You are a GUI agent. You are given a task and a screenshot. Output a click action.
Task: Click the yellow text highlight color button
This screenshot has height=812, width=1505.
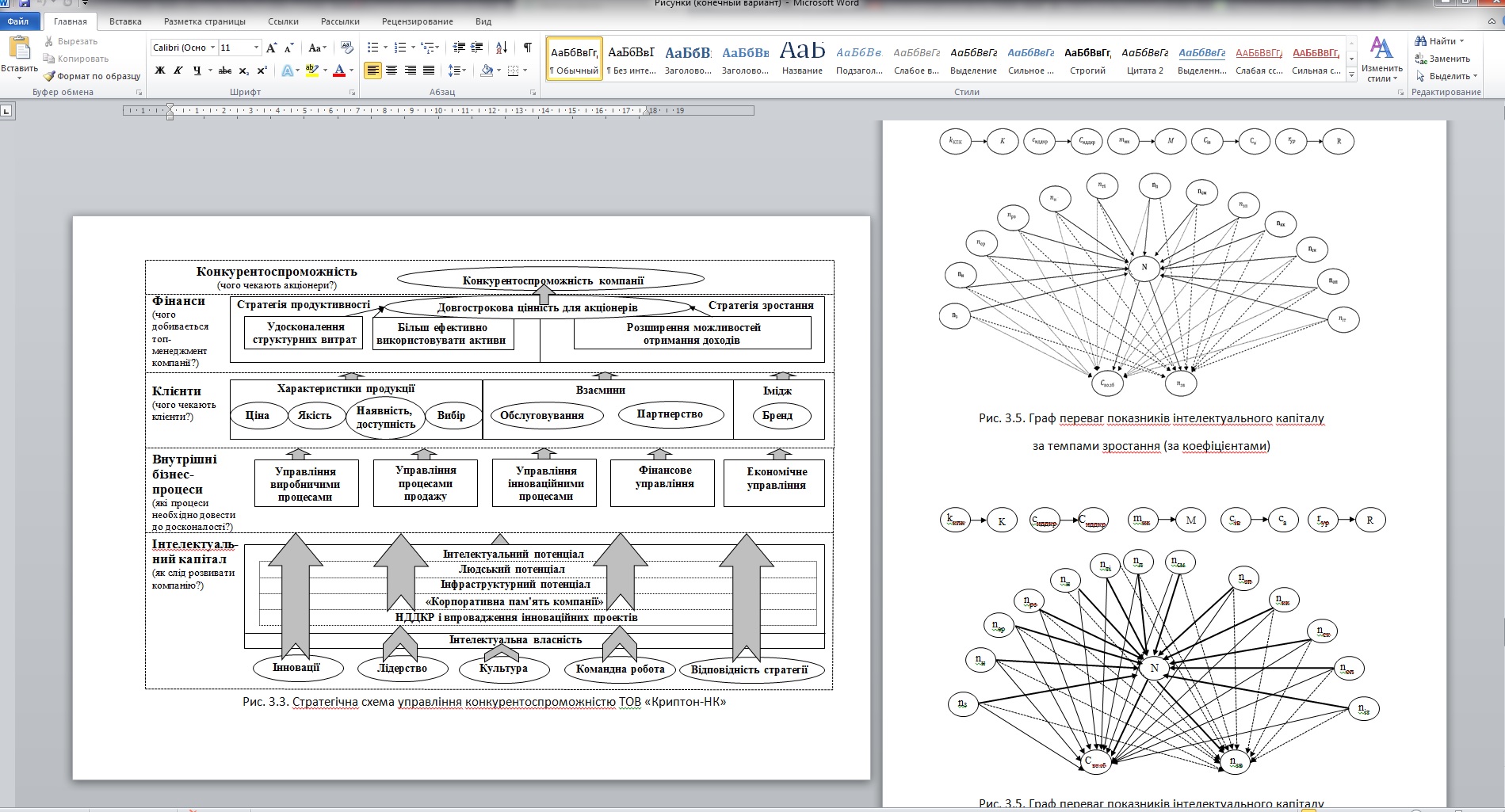coord(312,71)
